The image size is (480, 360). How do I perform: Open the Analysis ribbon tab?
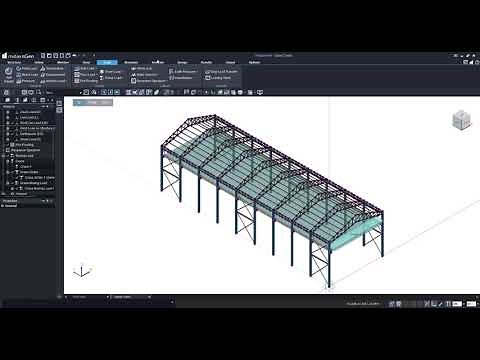click(158, 62)
